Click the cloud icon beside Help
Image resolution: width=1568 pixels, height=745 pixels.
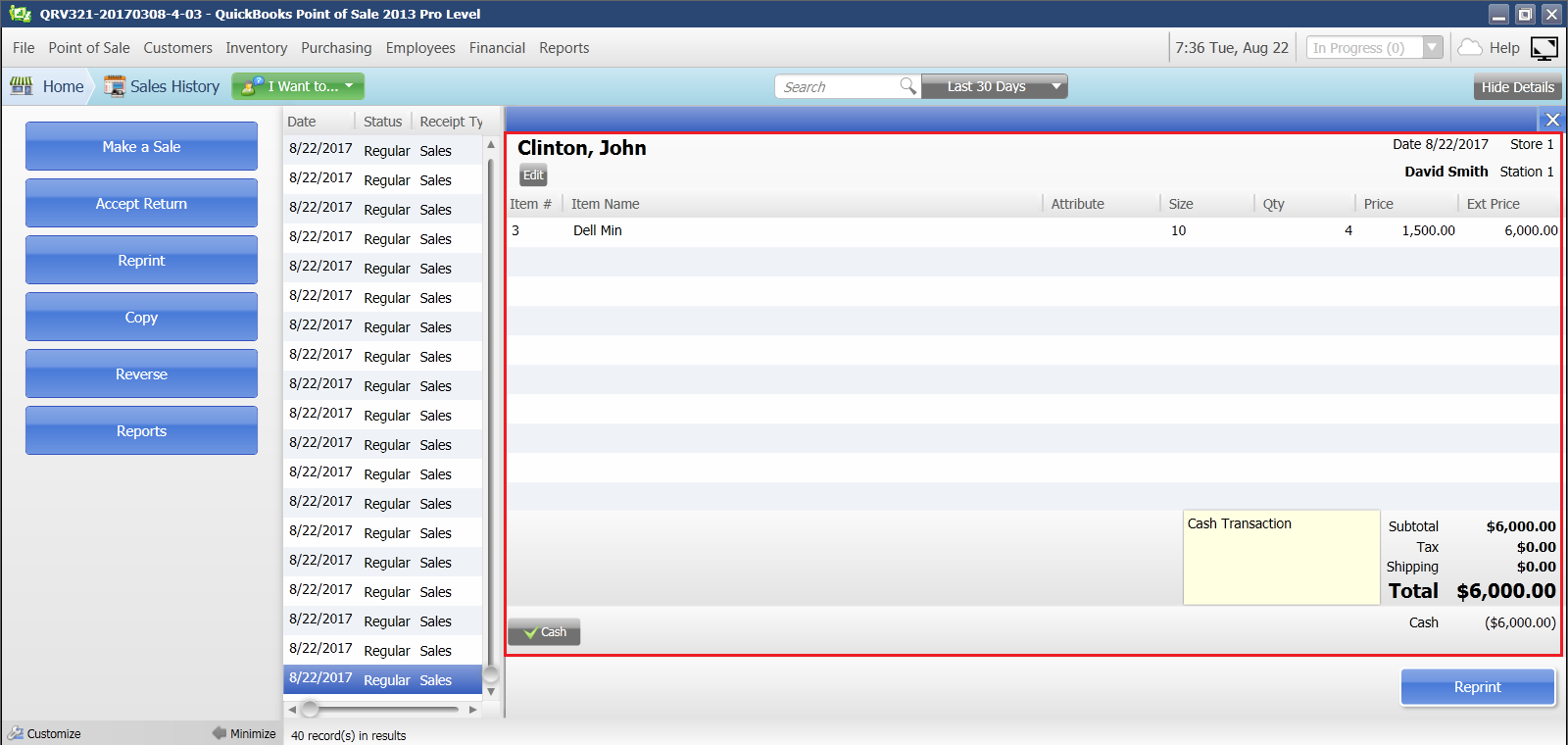click(x=1470, y=47)
